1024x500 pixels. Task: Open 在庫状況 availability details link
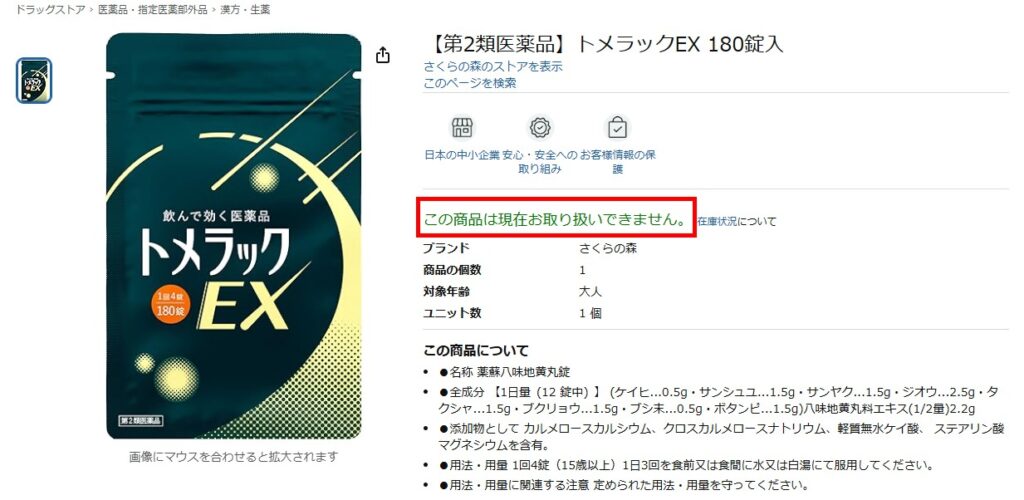point(717,222)
